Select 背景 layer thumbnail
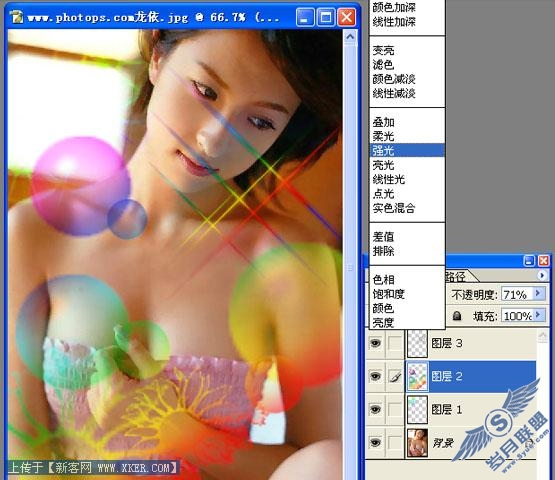Screen dimensions: 555x480 pos(417,442)
